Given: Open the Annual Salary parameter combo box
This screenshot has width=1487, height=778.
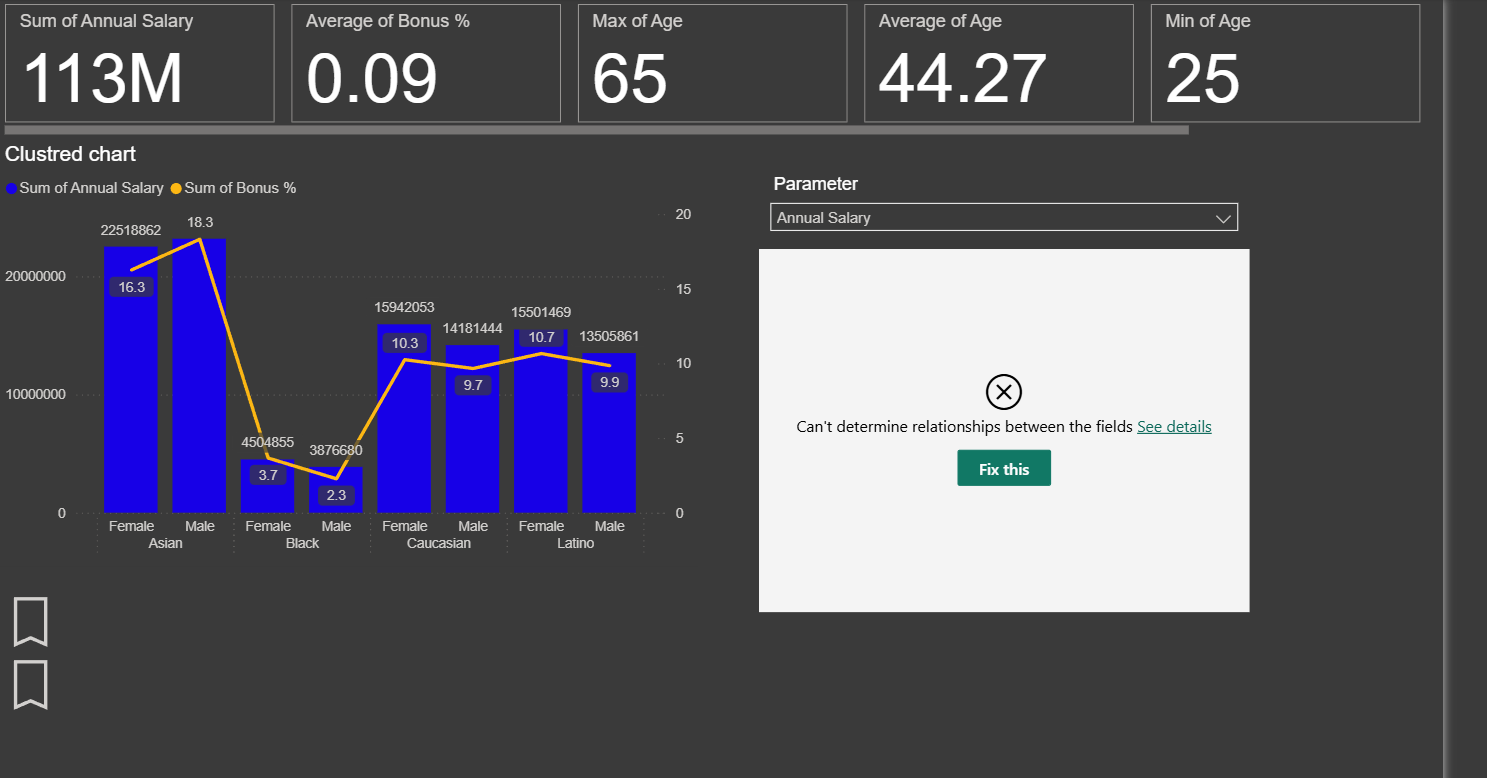Looking at the screenshot, I should click(x=990, y=218).
